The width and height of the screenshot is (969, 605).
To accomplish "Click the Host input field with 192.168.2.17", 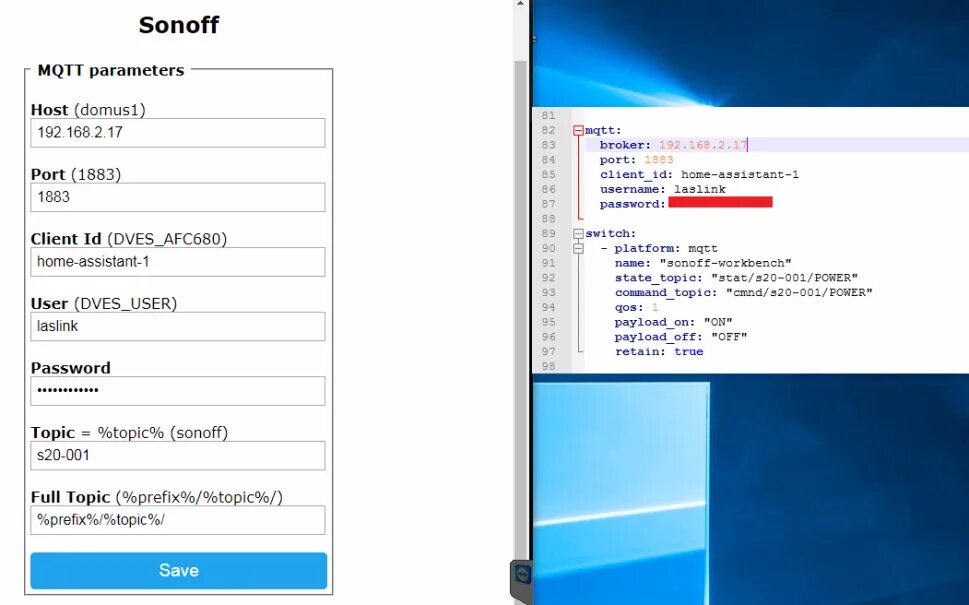I will 178,132.
